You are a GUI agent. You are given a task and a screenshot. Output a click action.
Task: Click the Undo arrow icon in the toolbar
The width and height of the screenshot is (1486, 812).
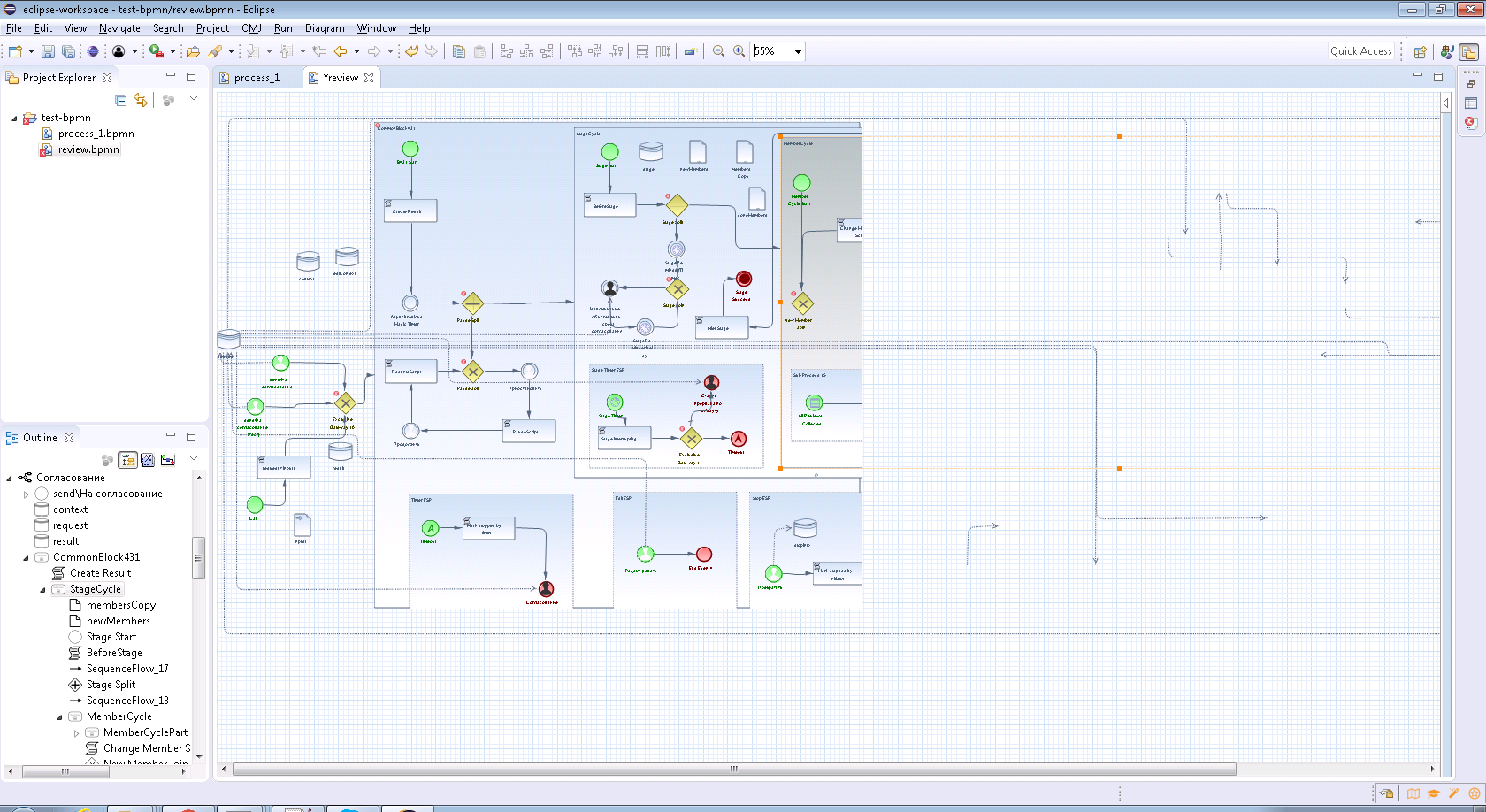411,51
